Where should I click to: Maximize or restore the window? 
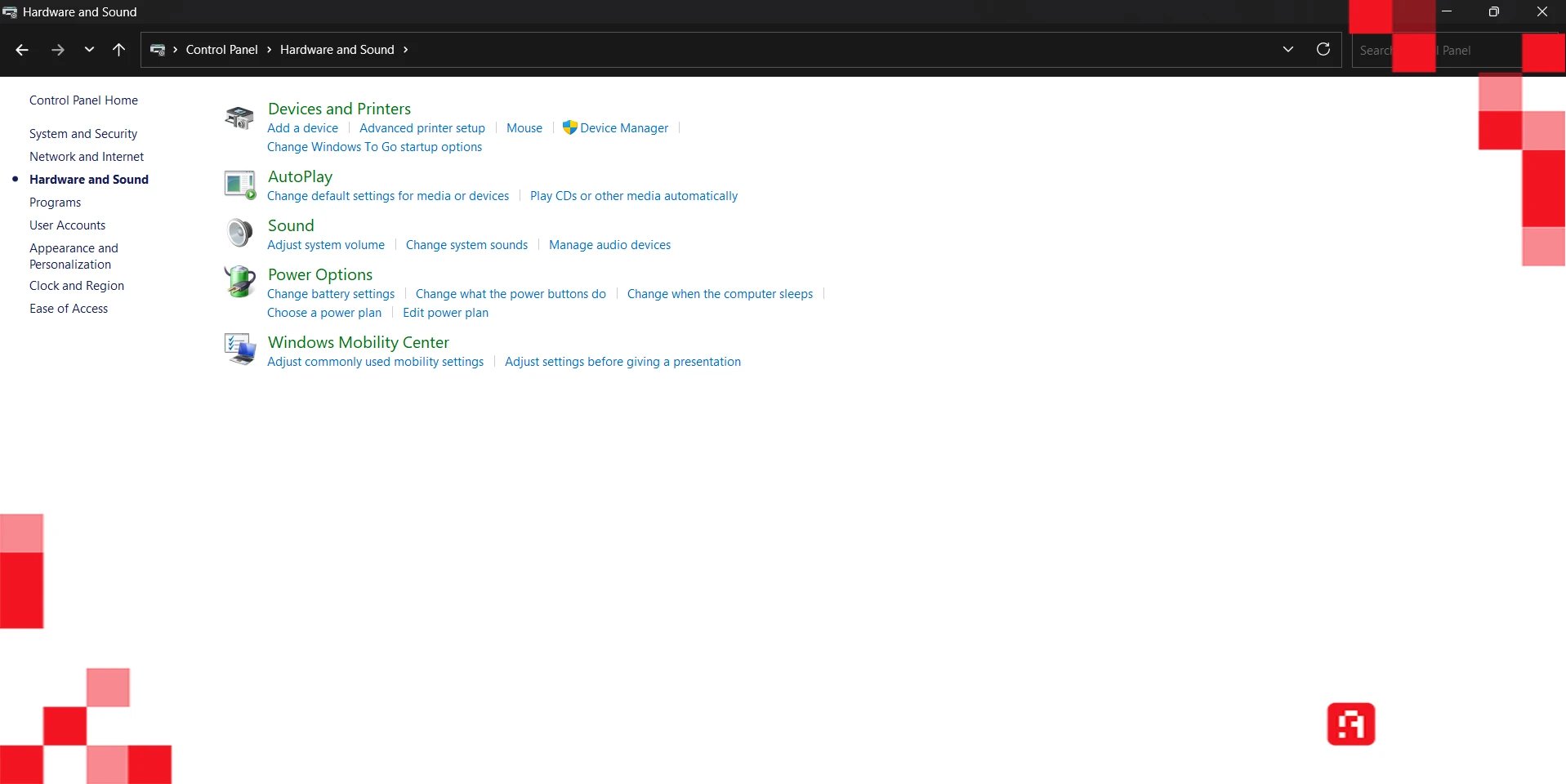click(1494, 11)
